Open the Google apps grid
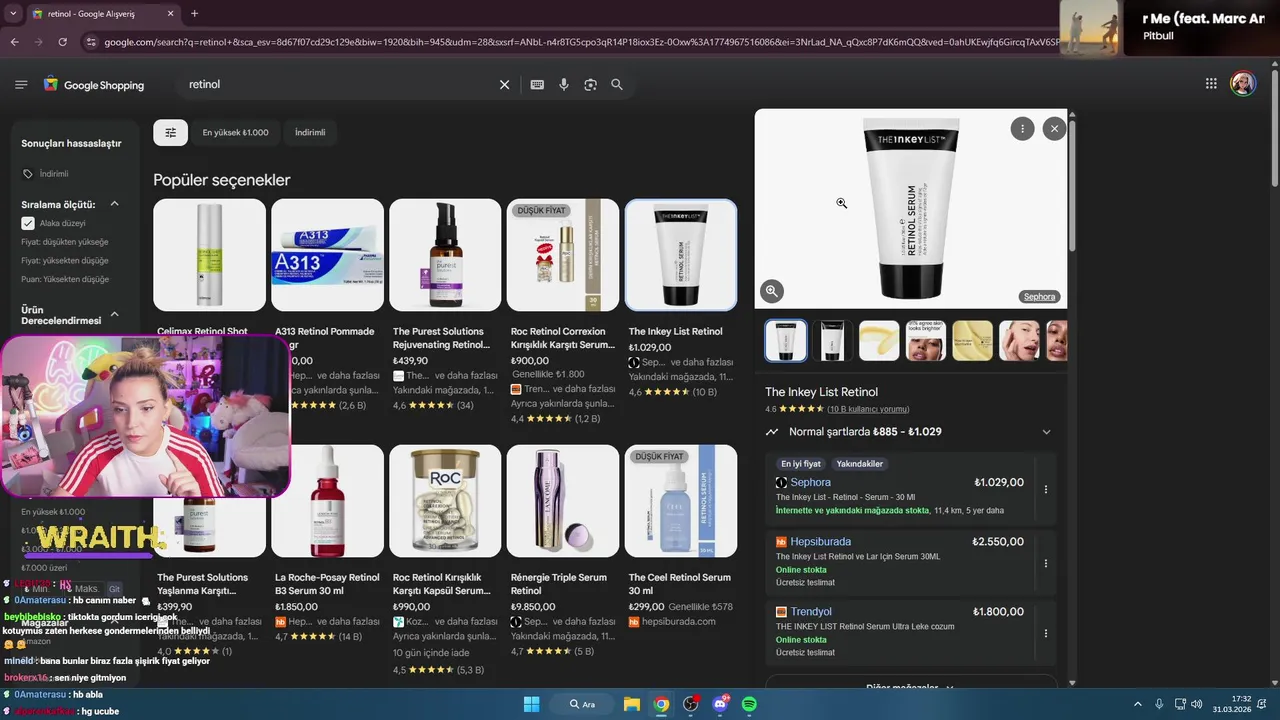 coord(1211,84)
